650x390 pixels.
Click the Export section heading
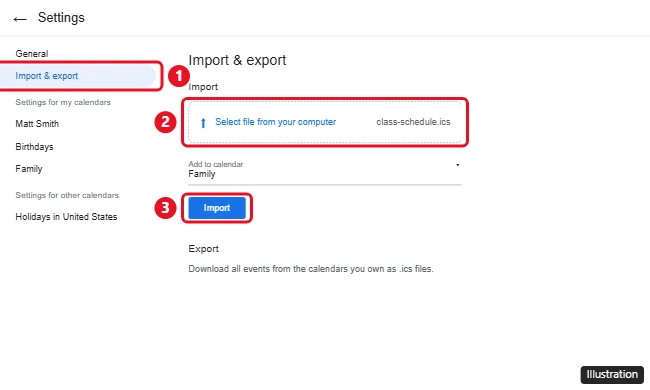[x=204, y=249]
